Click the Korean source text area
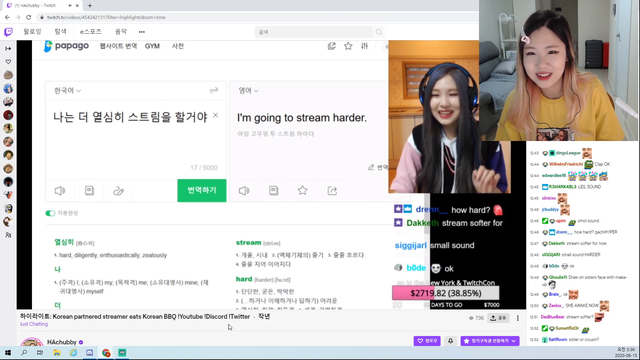640x360 pixels. click(x=131, y=117)
